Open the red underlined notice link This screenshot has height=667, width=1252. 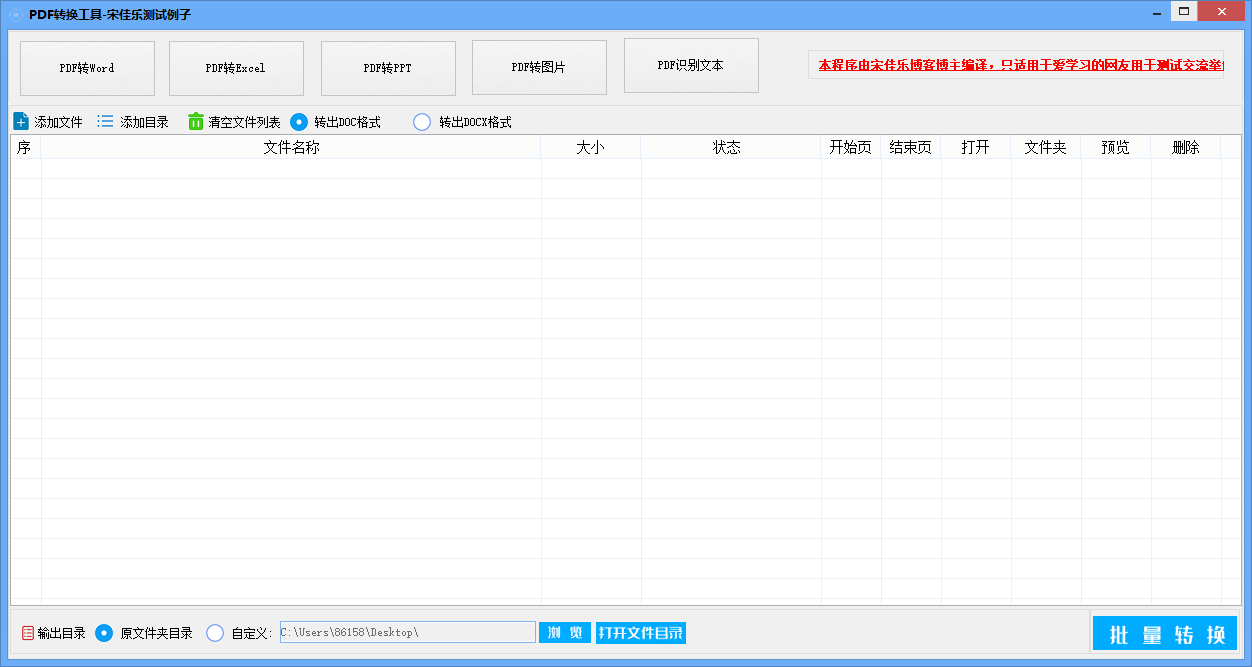tap(1020, 65)
